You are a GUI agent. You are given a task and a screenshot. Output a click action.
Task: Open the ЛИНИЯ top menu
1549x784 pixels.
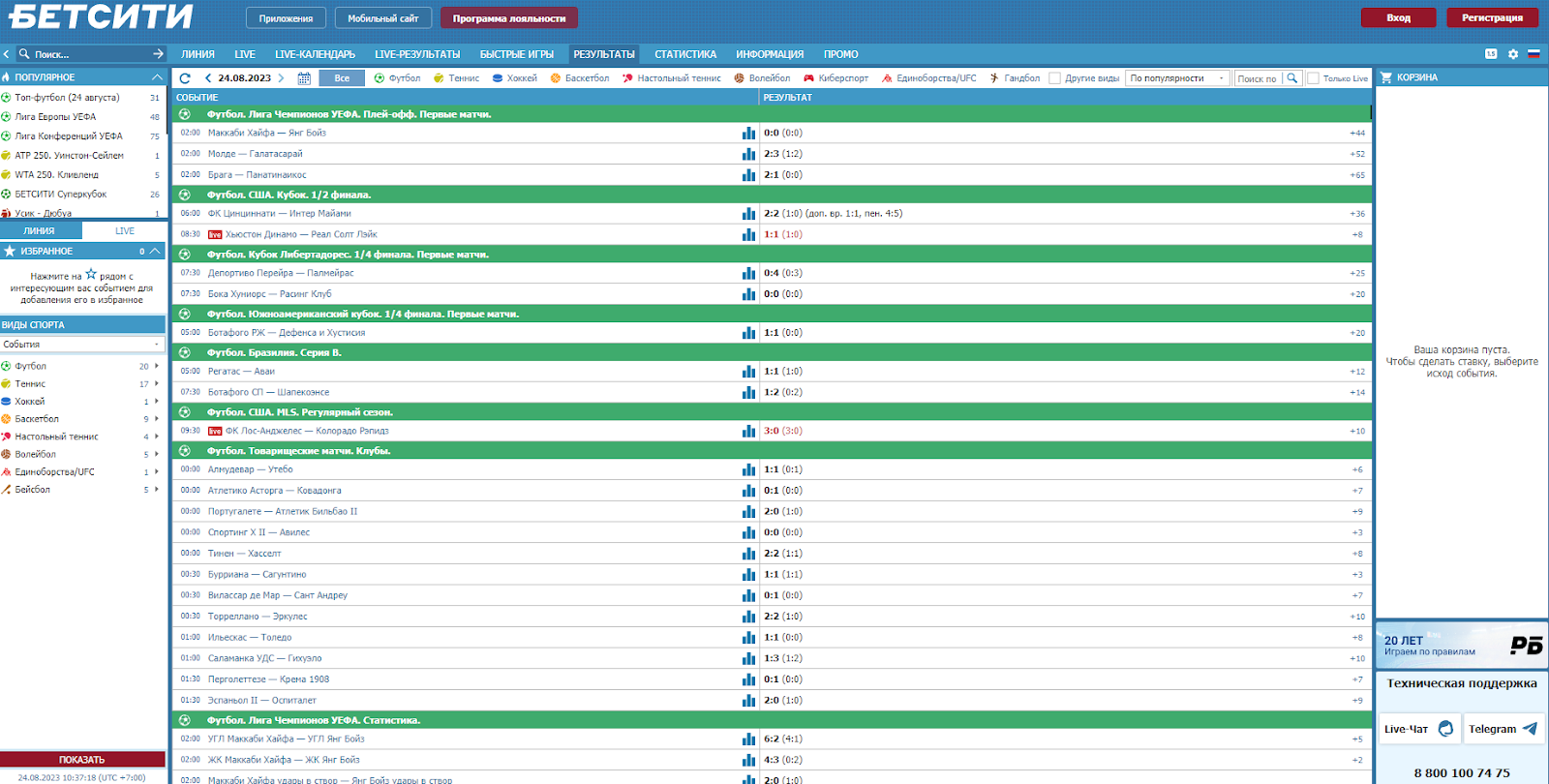click(x=197, y=54)
